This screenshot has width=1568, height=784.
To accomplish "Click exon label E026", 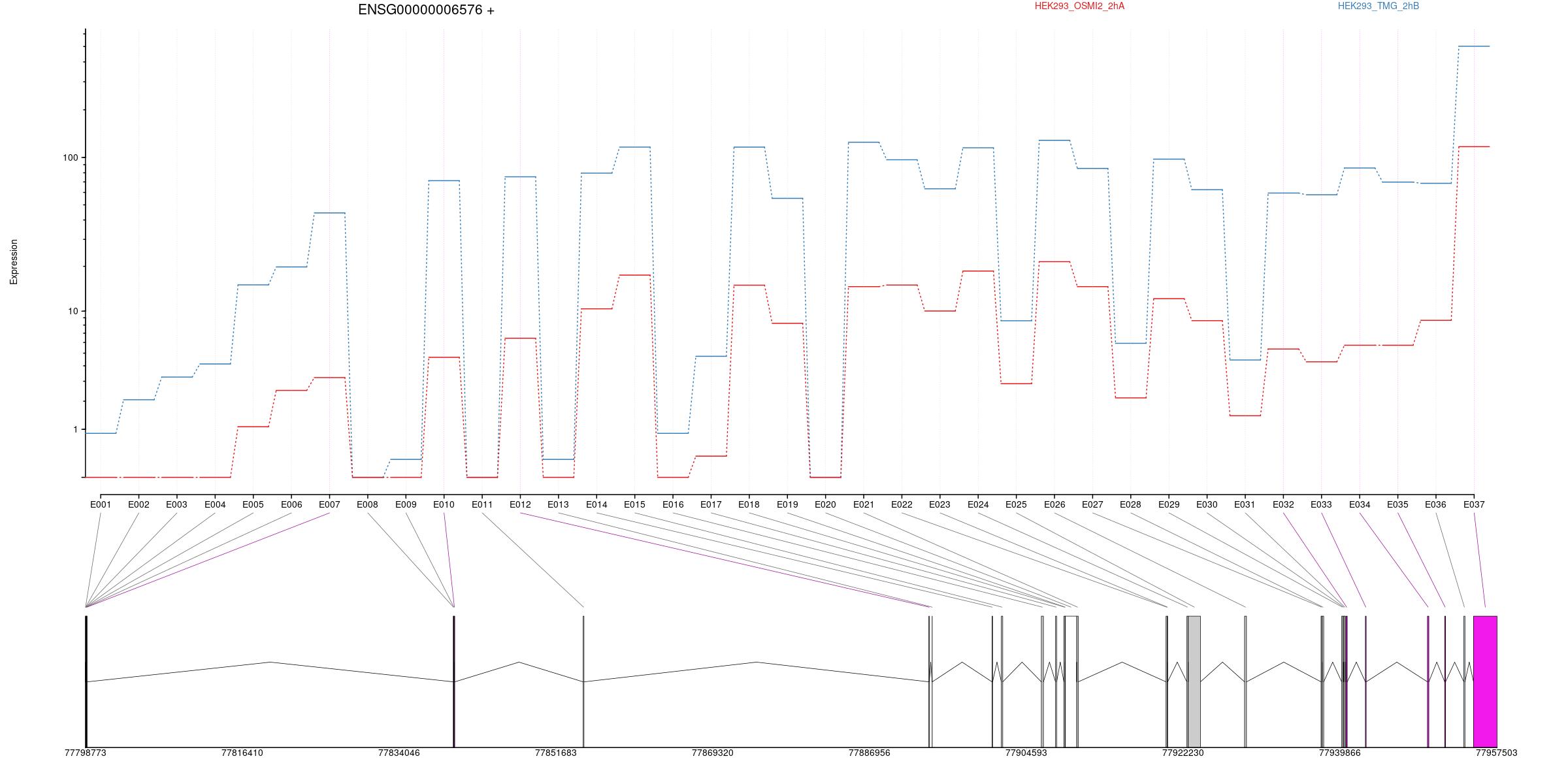I will [x=1054, y=504].
